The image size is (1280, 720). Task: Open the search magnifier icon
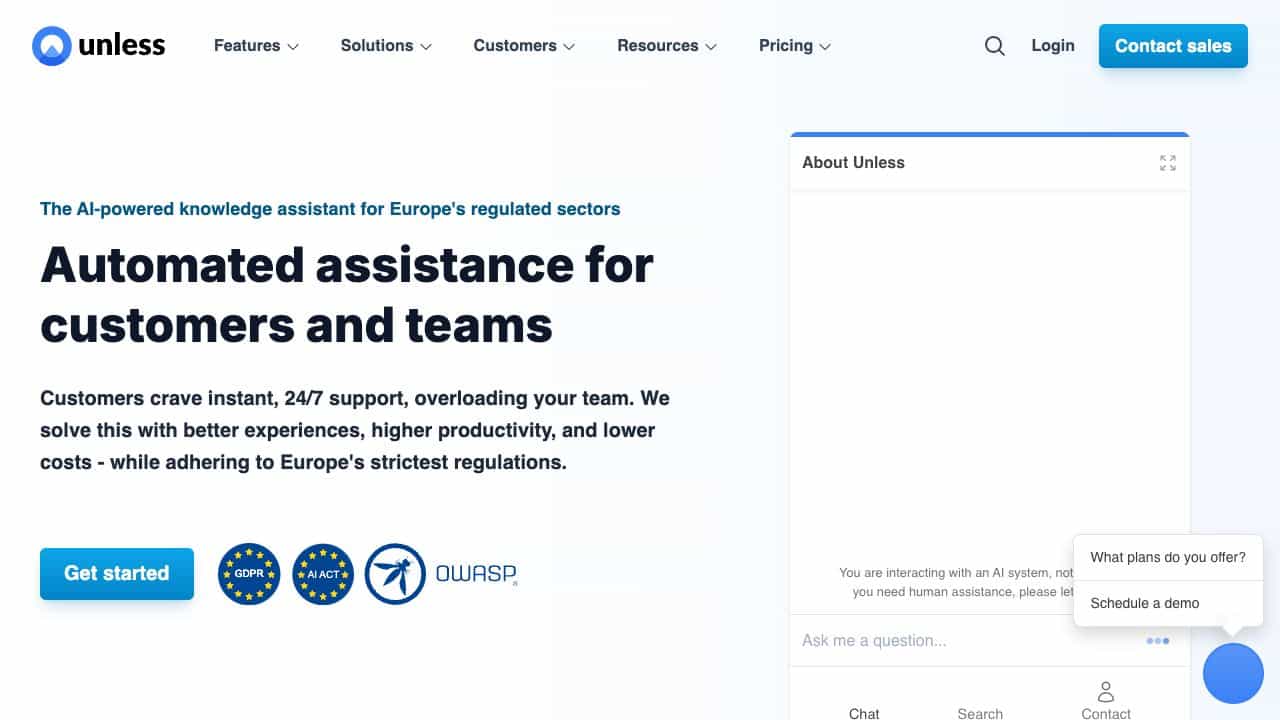tap(994, 46)
